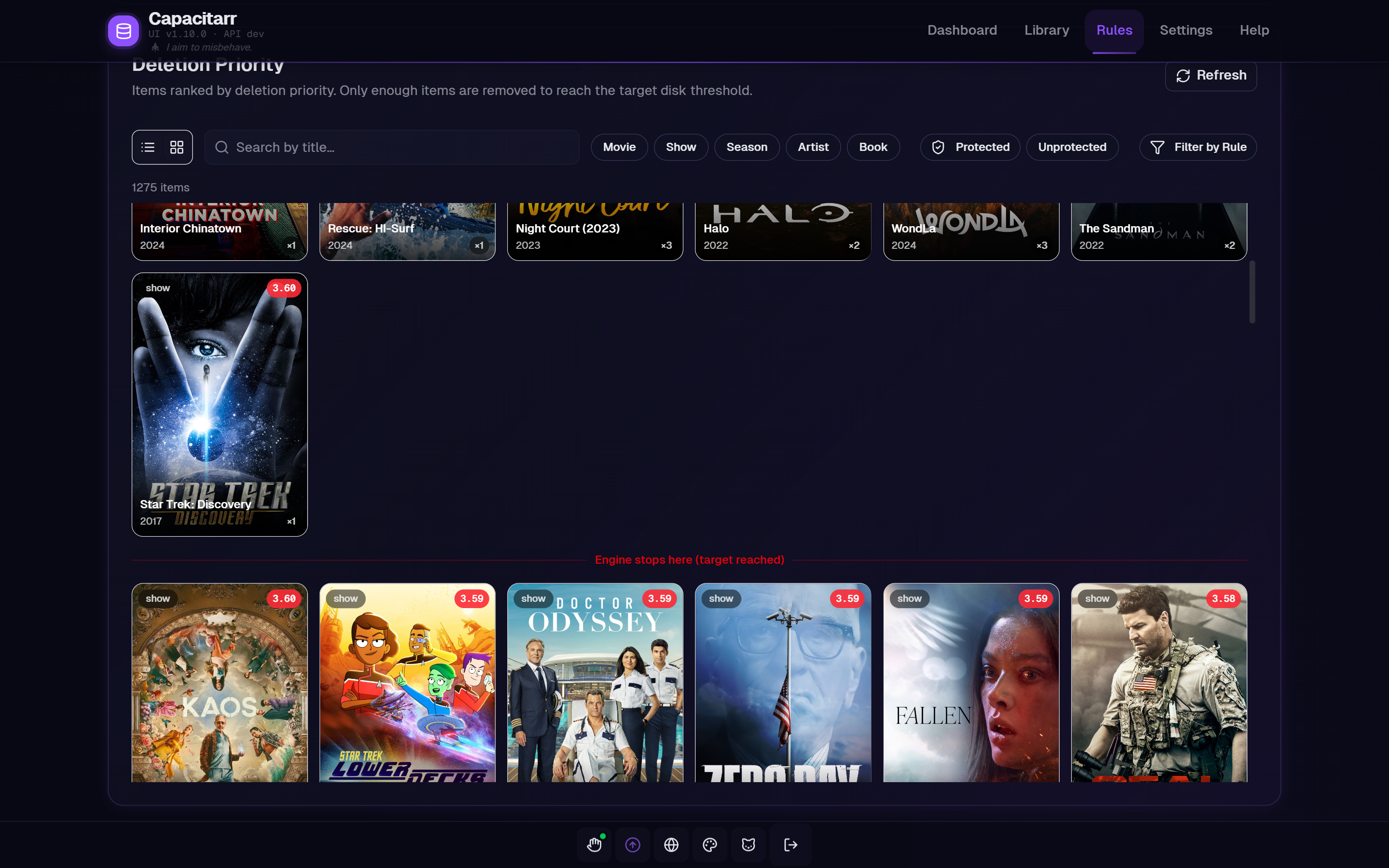
Task: Open the palette theme icon
Action: (x=709, y=844)
